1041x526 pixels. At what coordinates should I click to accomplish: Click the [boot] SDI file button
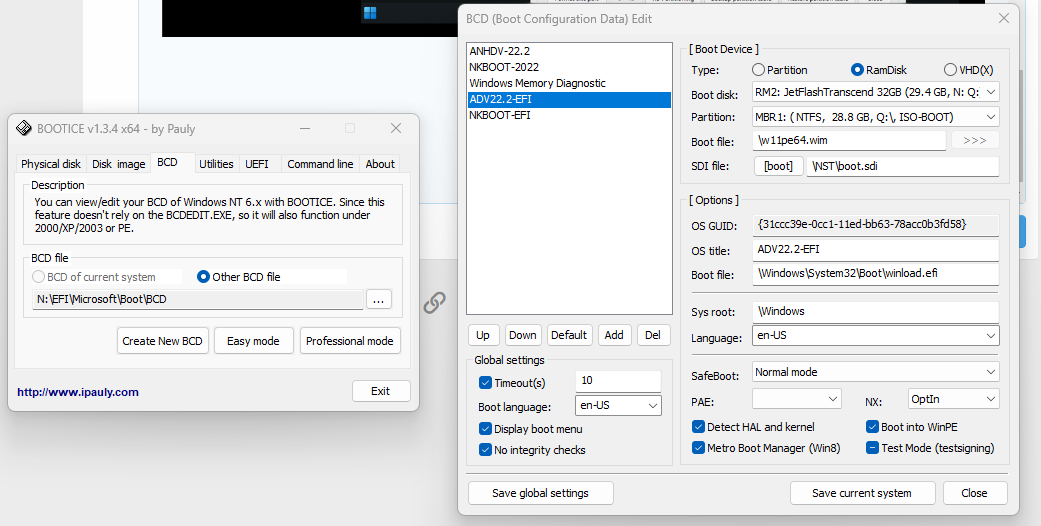pos(779,166)
